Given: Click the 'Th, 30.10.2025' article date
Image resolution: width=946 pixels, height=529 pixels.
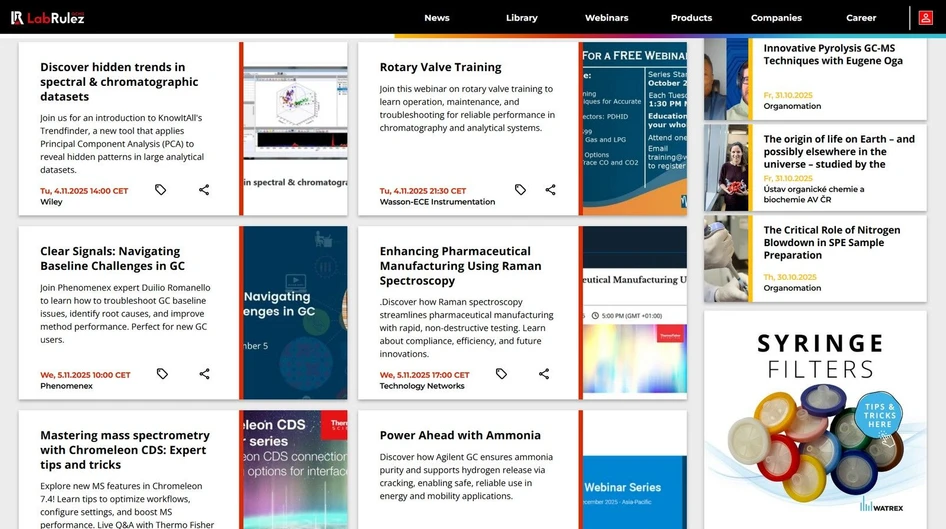Looking at the screenshot, I should coord(790,277).
